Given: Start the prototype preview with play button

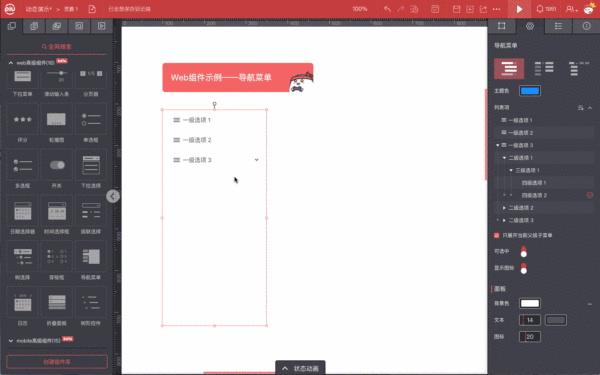Looking at the screenshot, I should [519, 9].
